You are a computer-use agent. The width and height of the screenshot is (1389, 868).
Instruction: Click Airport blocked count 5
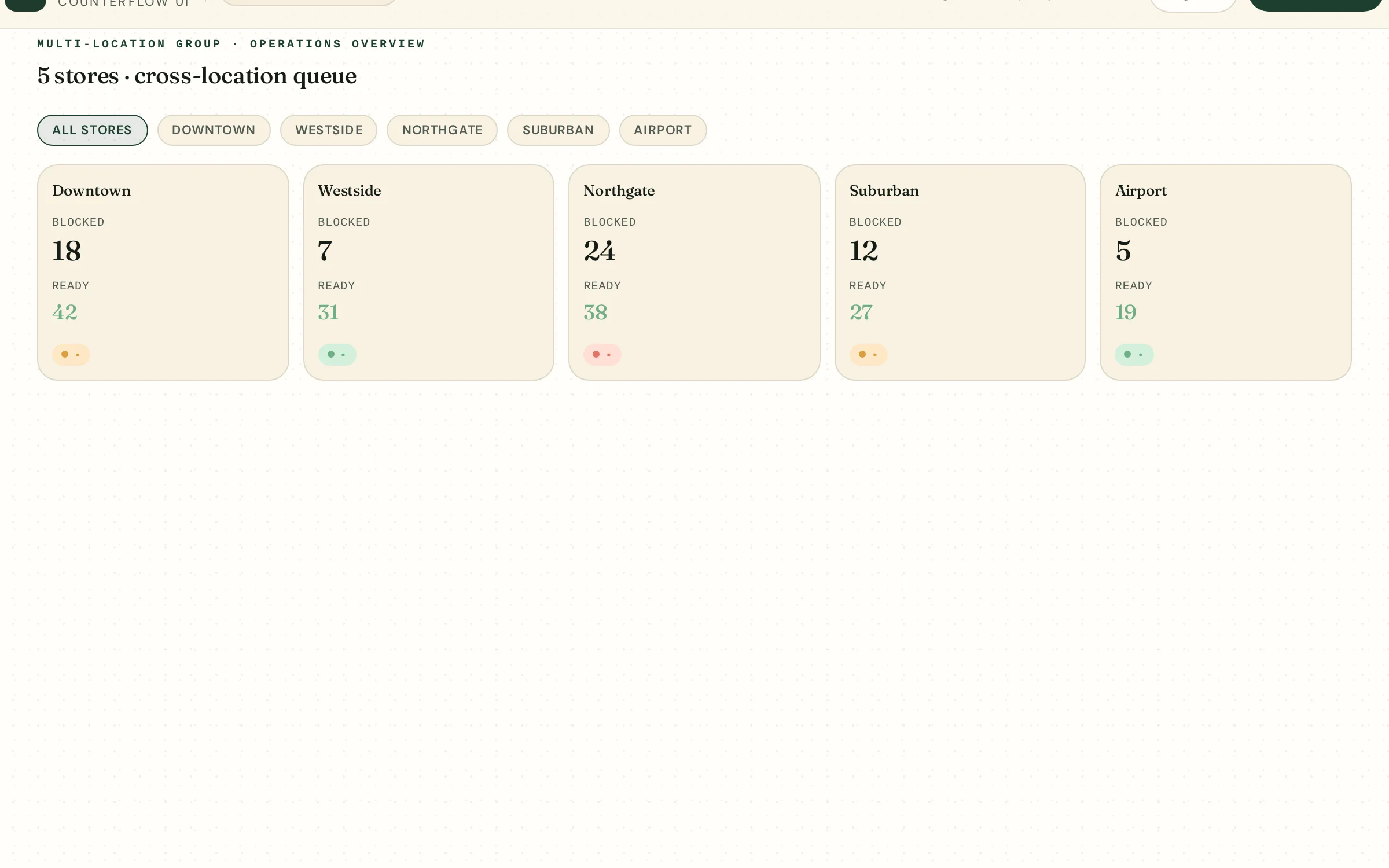[x=1123, y=251]
